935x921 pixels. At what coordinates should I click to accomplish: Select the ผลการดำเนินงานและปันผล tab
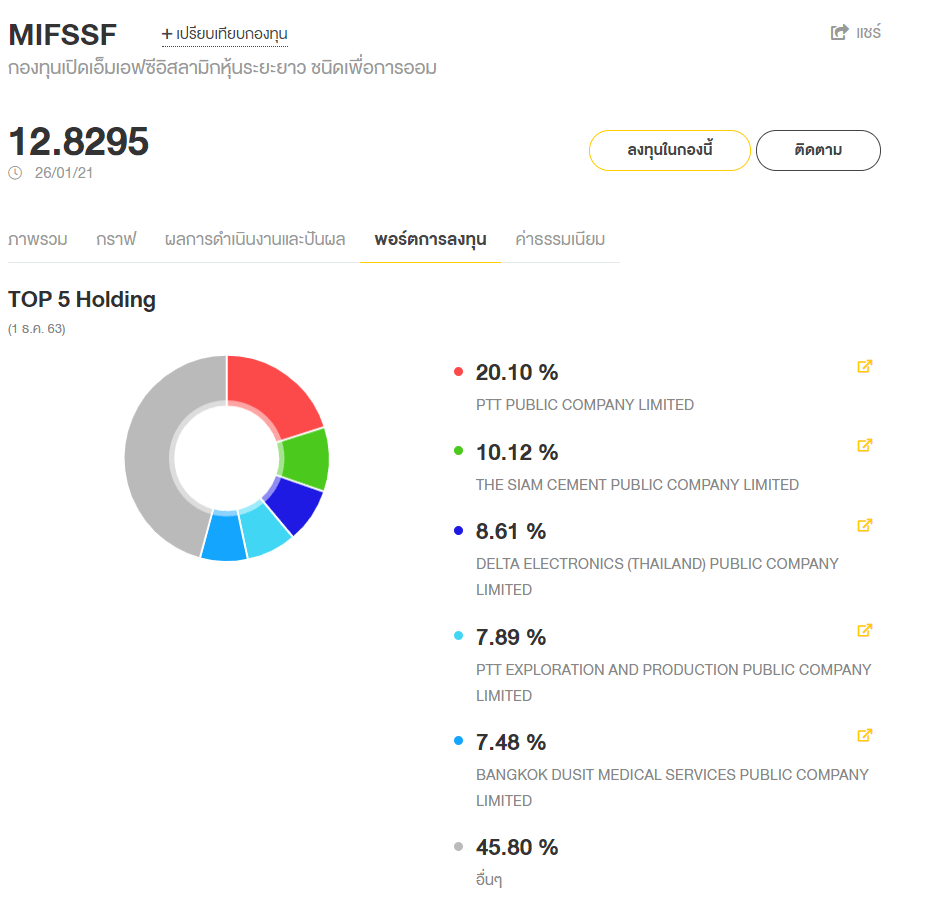255,240
